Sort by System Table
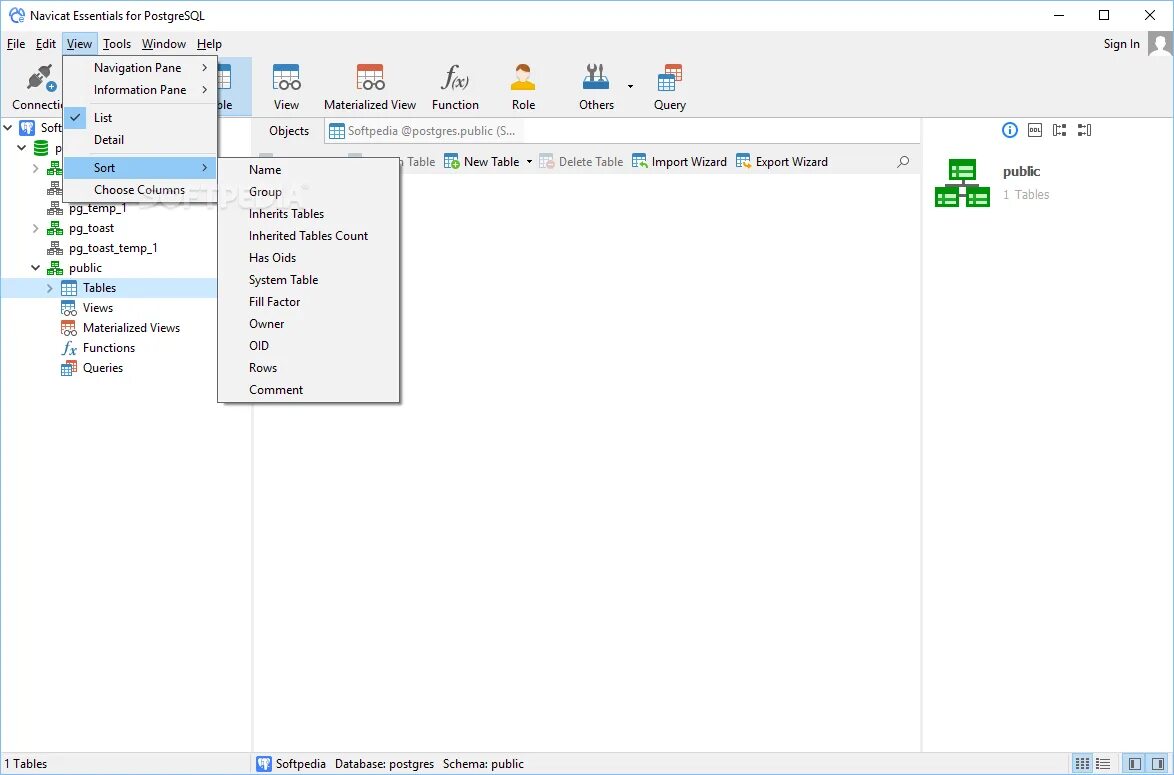Viewport: 1174px width, 775px height. tap(308, 279)
